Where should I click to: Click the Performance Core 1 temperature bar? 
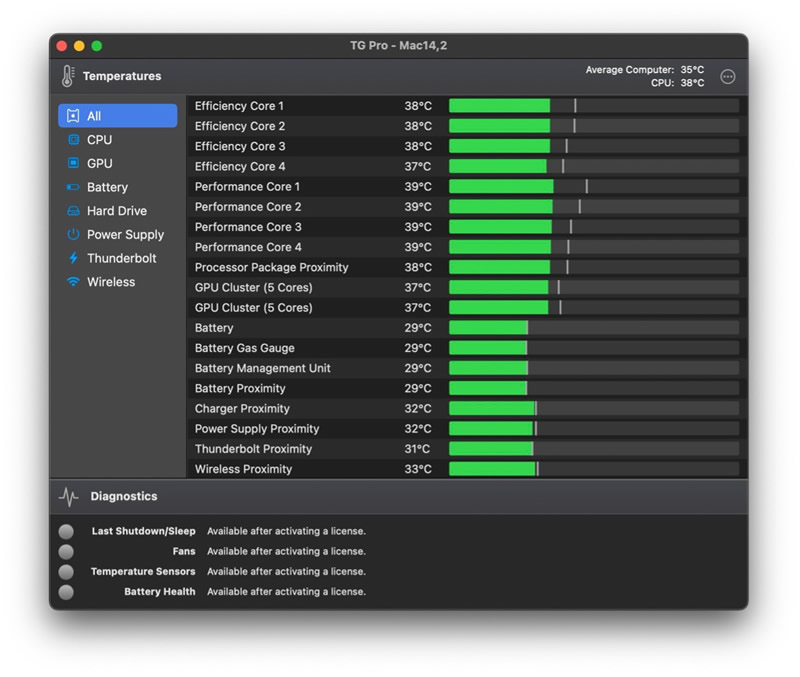pos(594,187)
